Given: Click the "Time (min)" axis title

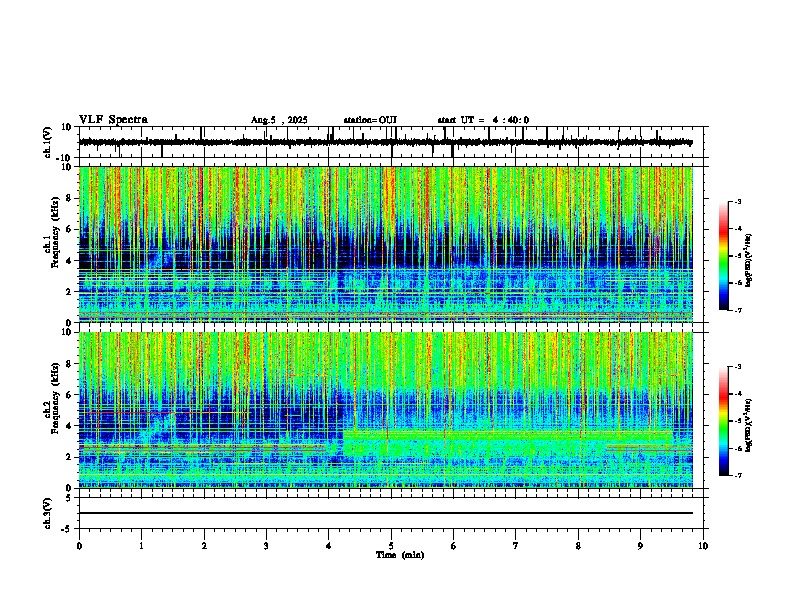Looking at the screenshot, I should coord(400,555).
